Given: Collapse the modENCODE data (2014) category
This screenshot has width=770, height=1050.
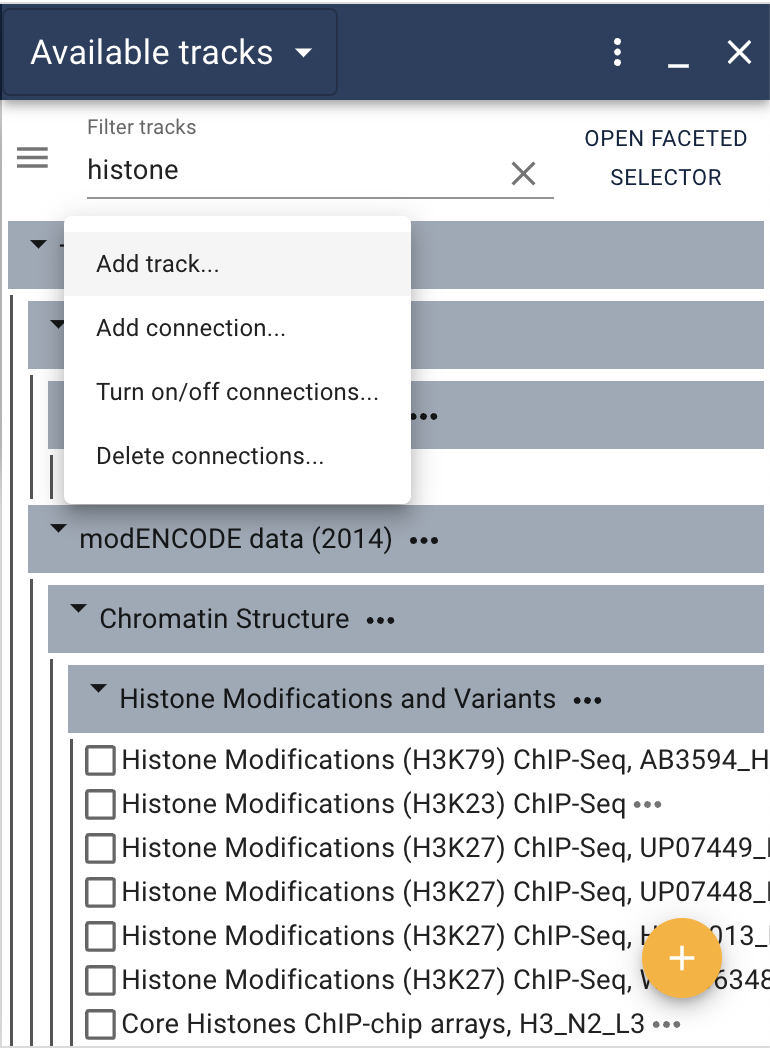Looking at the screenshot, I should pyautogui.click(x=58, y=529).
